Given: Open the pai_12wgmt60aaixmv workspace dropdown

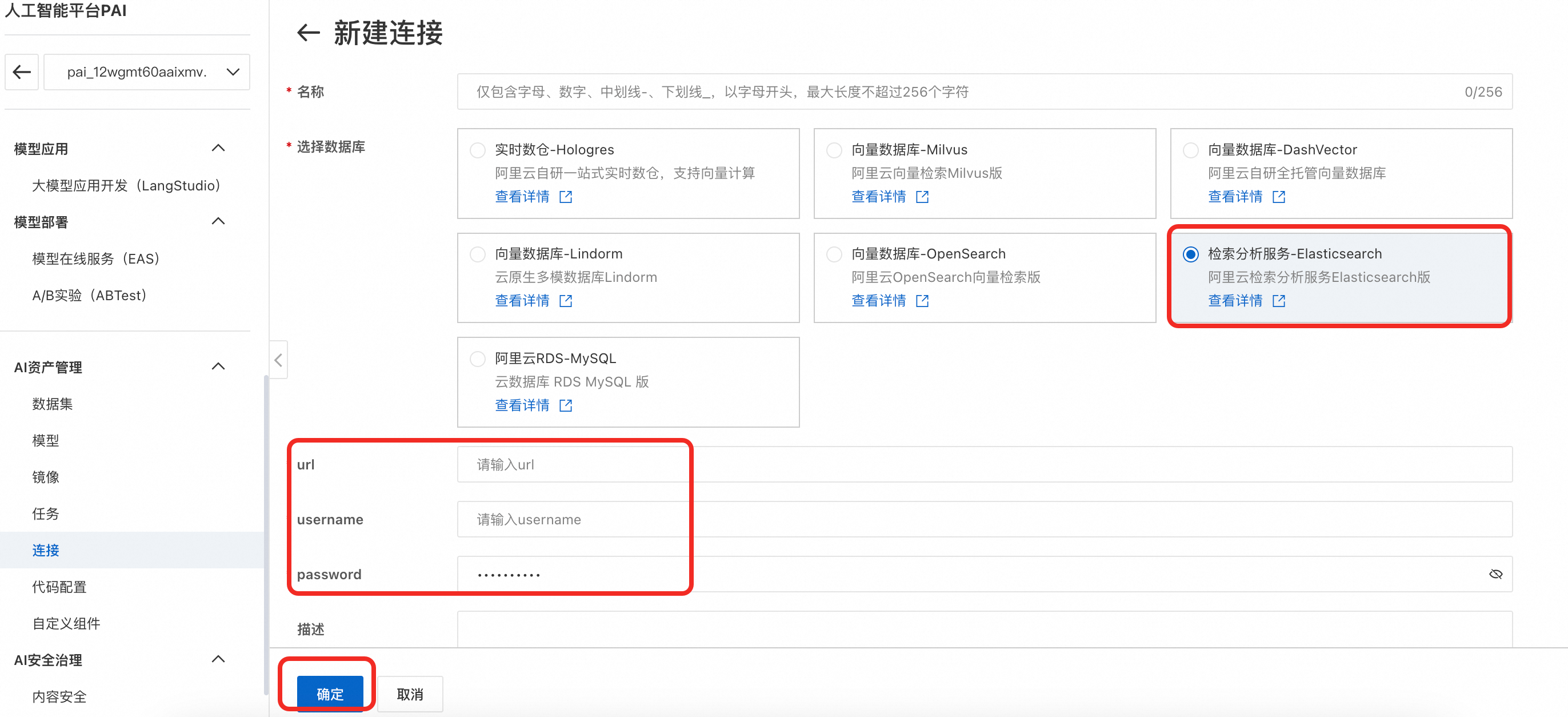Looking at the screenshot, I should point(147,72).
